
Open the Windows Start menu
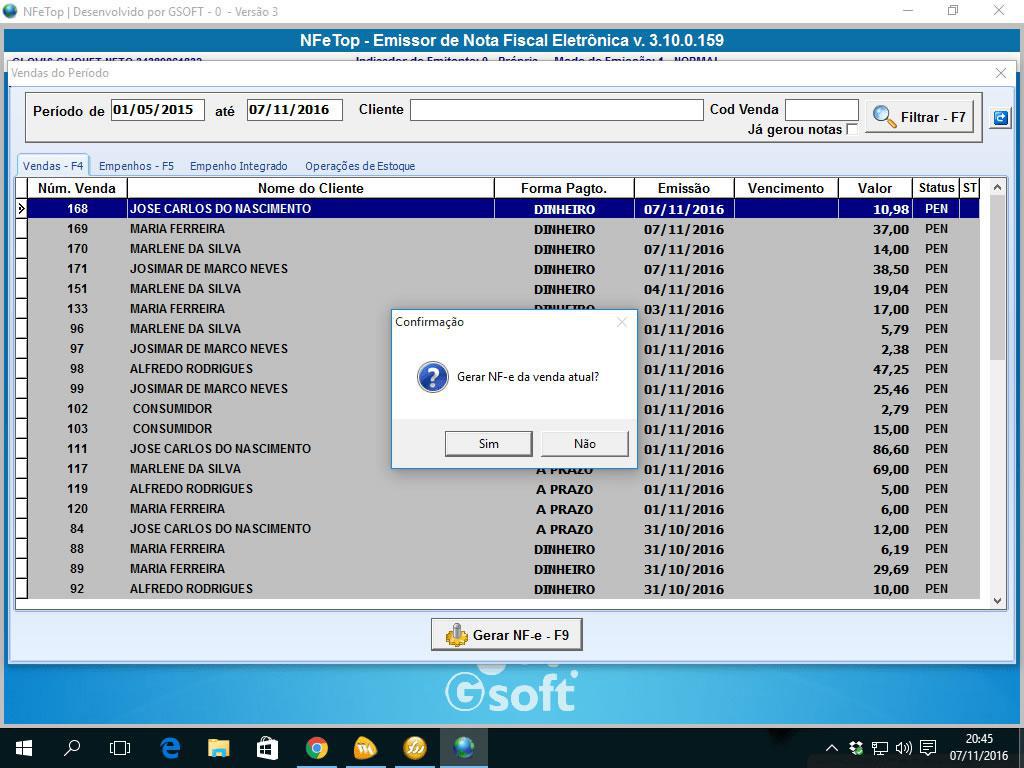(x=24, y=748)
